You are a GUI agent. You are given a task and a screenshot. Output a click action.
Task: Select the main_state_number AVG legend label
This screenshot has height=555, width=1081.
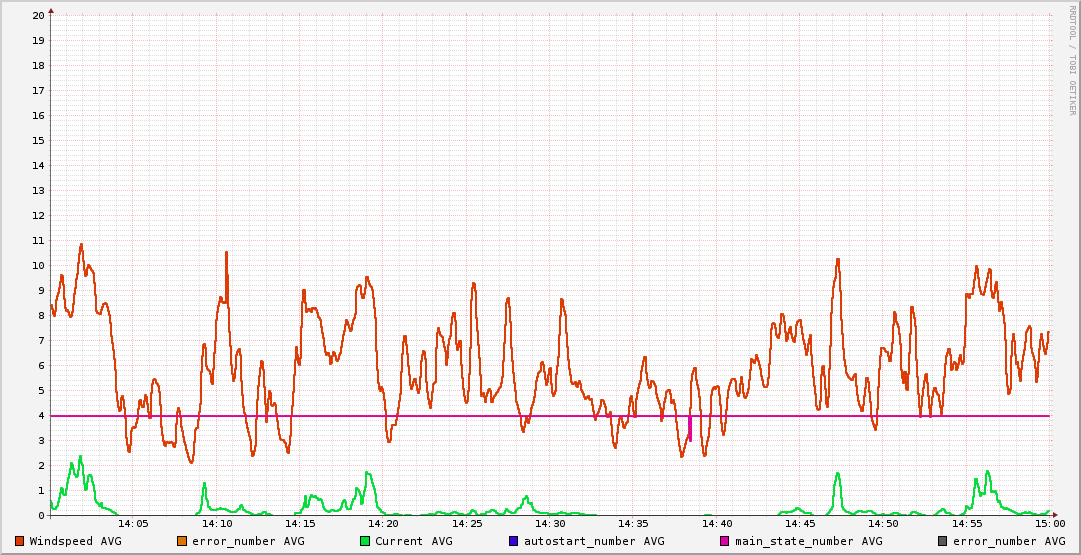coord(808,542)
